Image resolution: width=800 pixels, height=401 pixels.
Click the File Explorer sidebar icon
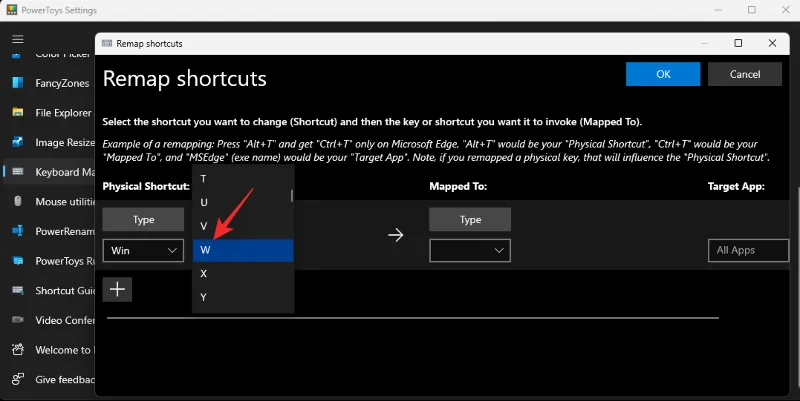point(18,112)
